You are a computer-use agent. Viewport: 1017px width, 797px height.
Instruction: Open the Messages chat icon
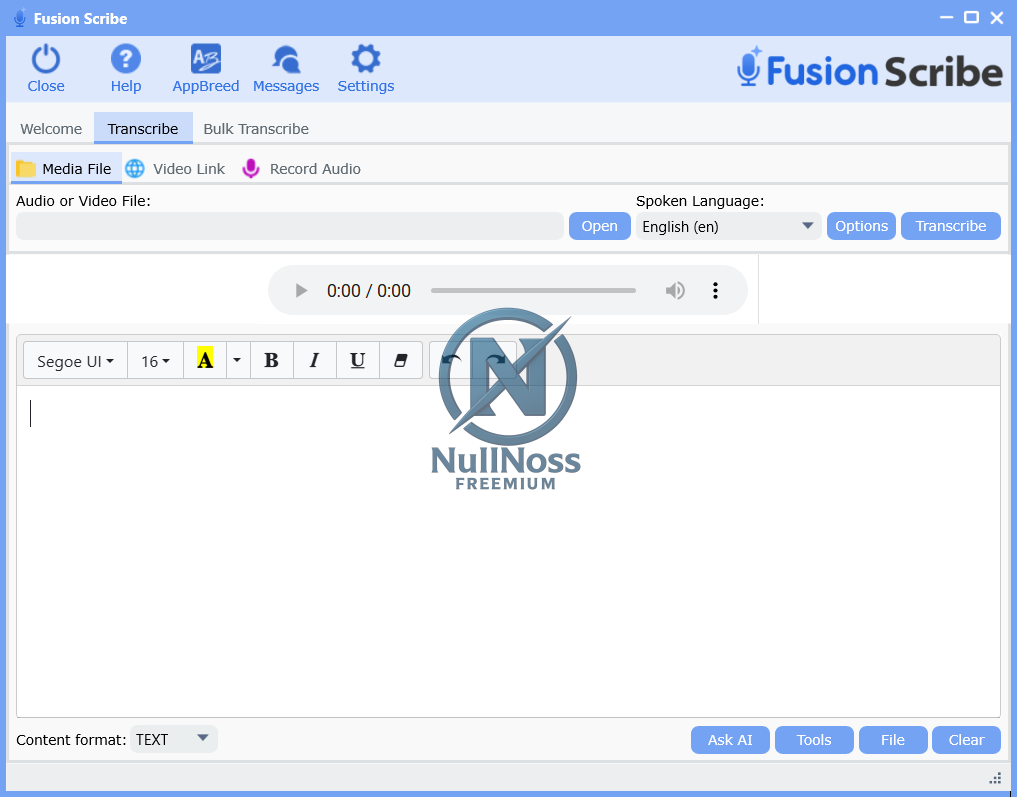click(x=286, y=60)
